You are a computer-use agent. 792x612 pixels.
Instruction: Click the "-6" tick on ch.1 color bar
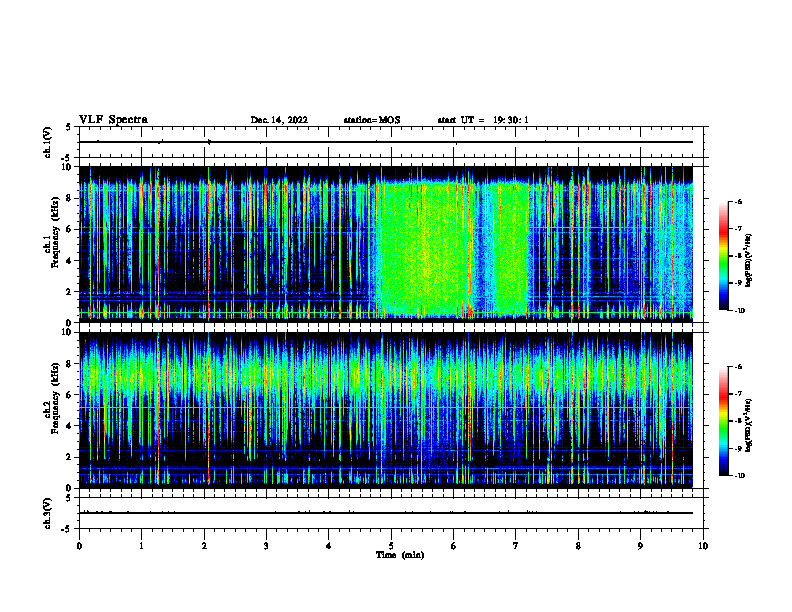click(x=737, y=201)
